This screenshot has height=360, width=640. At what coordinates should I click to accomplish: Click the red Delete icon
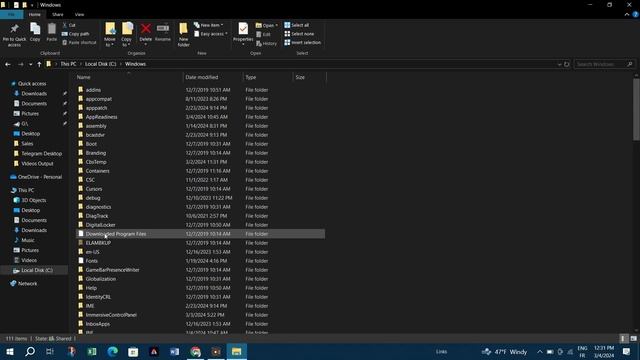click(x=146, y=29)
